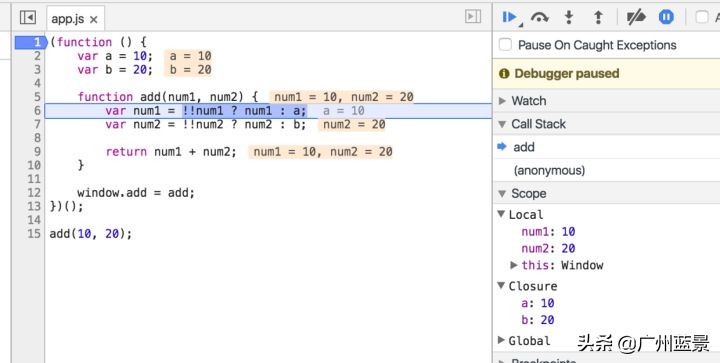Screen dimensions: 720x363
Task: Expand the Global scope
Action: click(x=501, y=340)
